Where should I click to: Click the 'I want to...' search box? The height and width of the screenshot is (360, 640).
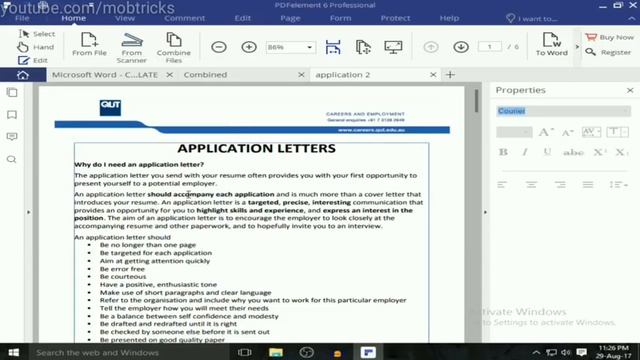(532, 18)
